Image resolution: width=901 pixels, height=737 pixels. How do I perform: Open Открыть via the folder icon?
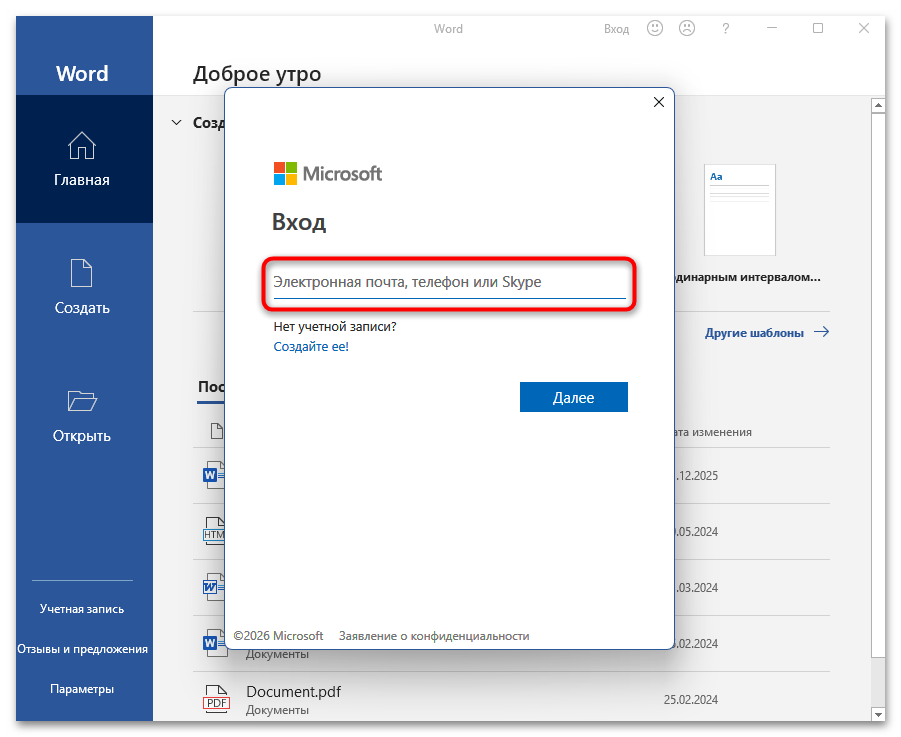click(x=83, y=401)
